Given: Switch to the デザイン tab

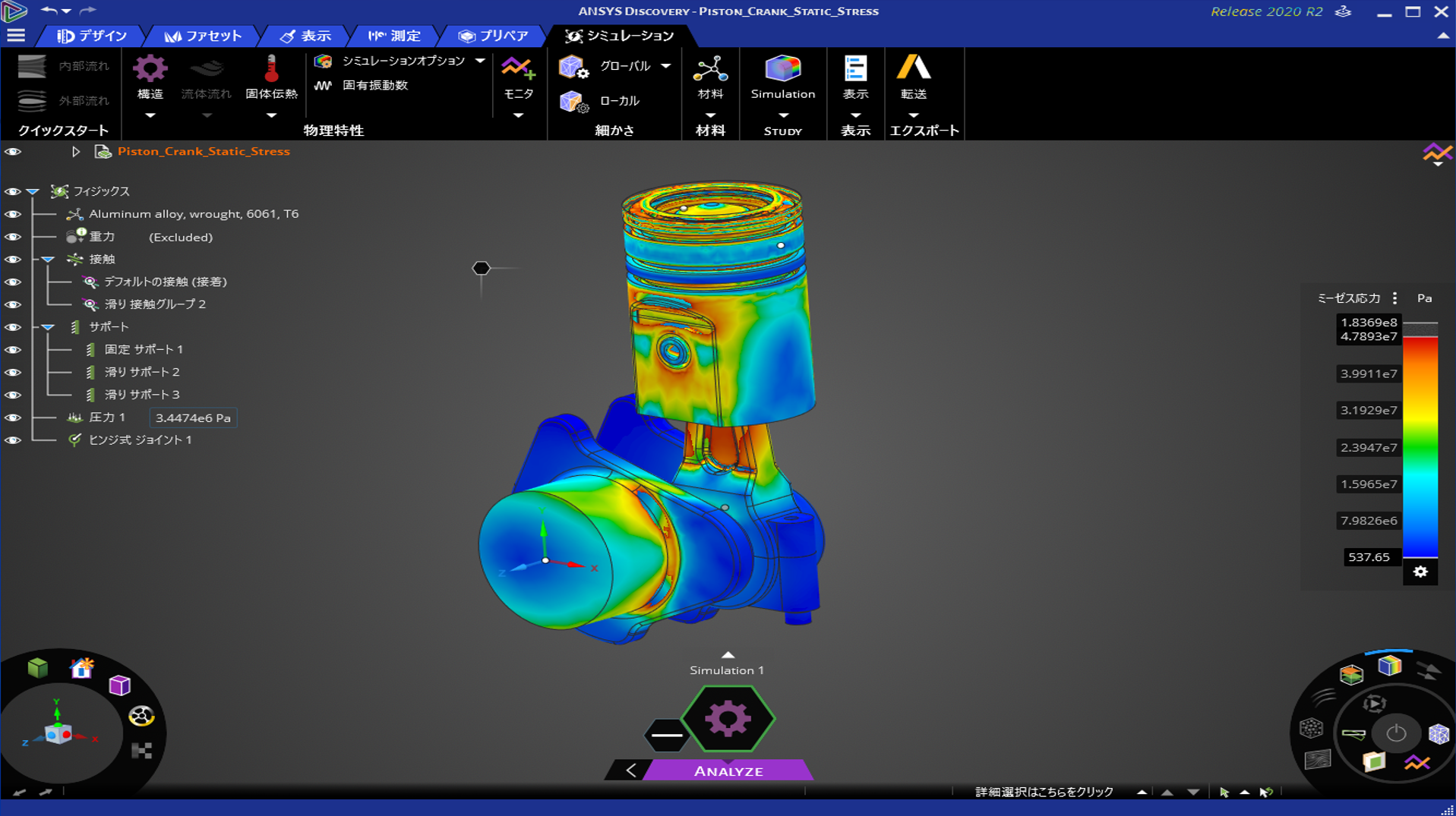Looking at the screenshot, I should tap(93, 36).
